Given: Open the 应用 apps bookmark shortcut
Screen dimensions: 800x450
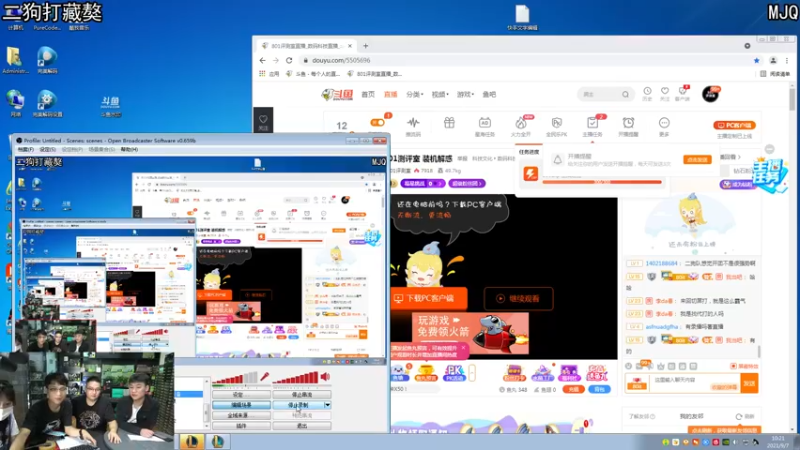Looking at the screenshot, I should coord(269,74).
